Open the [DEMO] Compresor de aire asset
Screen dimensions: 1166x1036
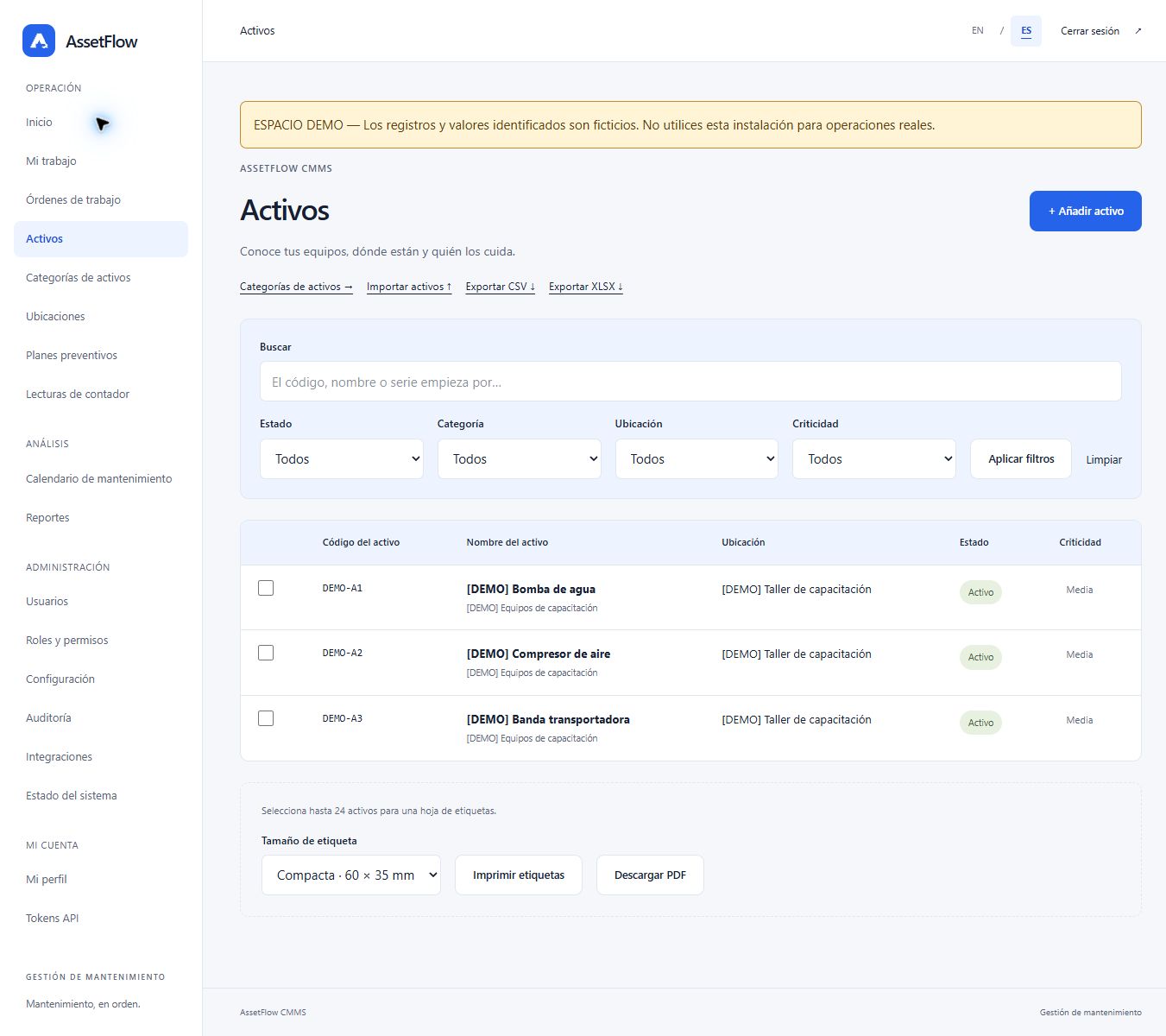tap(539, 654)
